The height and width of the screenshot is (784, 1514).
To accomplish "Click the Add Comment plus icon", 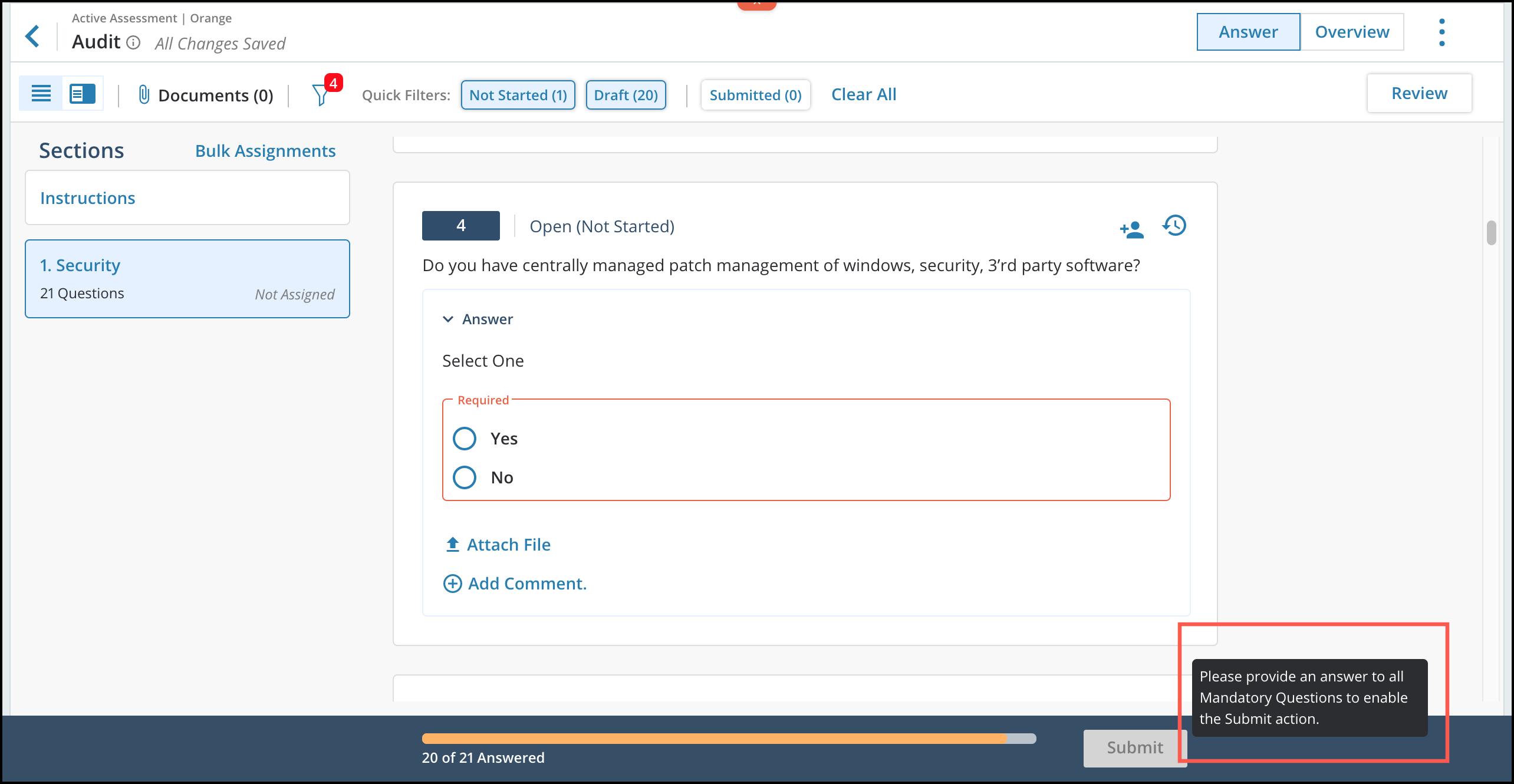I will tap(452, 584).
